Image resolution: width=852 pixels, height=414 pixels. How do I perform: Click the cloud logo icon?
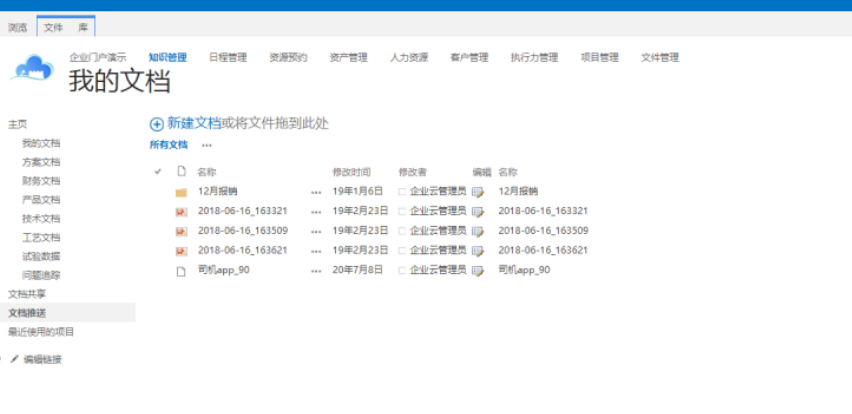pos(32,68)
